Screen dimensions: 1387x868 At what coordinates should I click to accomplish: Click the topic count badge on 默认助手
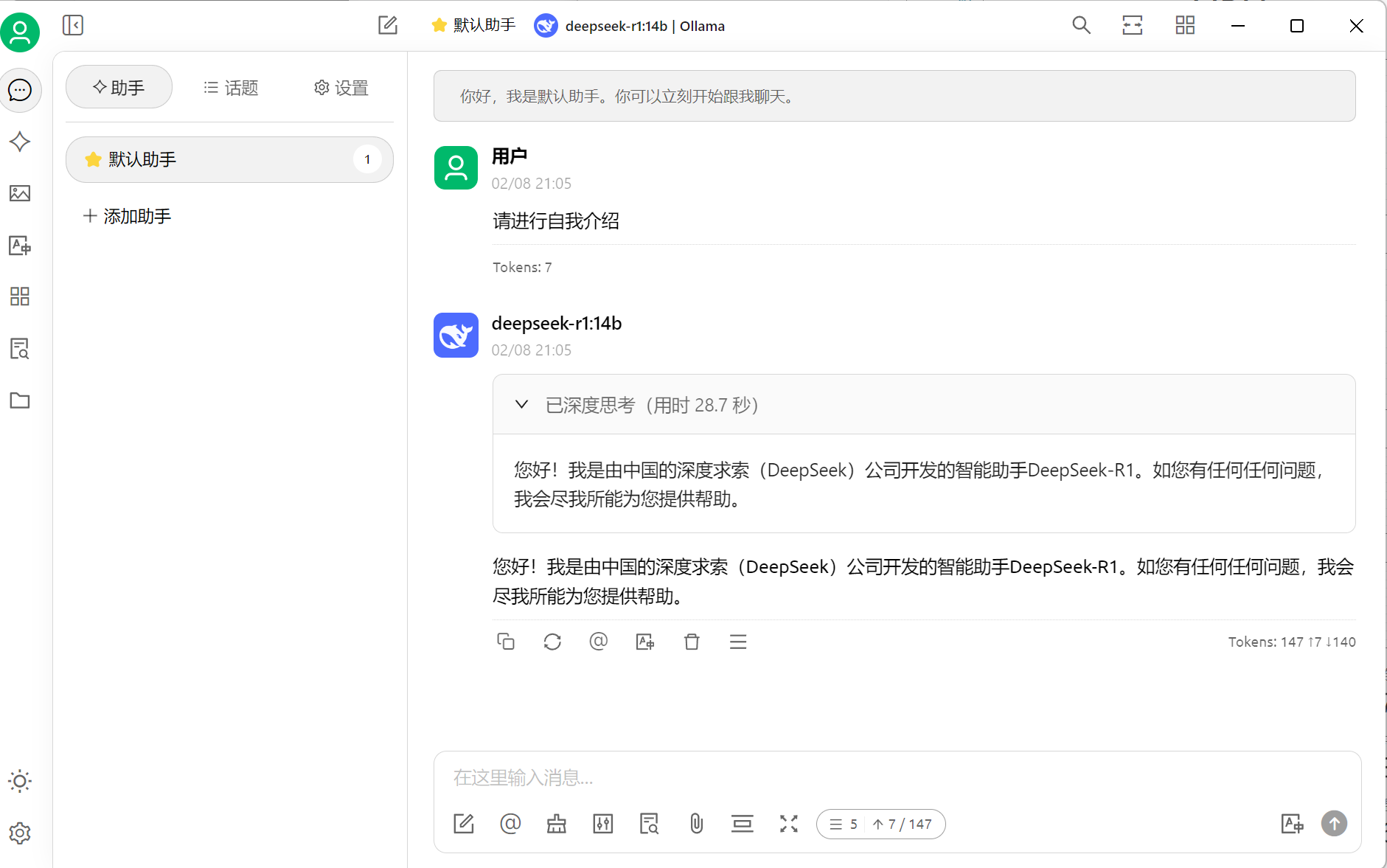367,159
